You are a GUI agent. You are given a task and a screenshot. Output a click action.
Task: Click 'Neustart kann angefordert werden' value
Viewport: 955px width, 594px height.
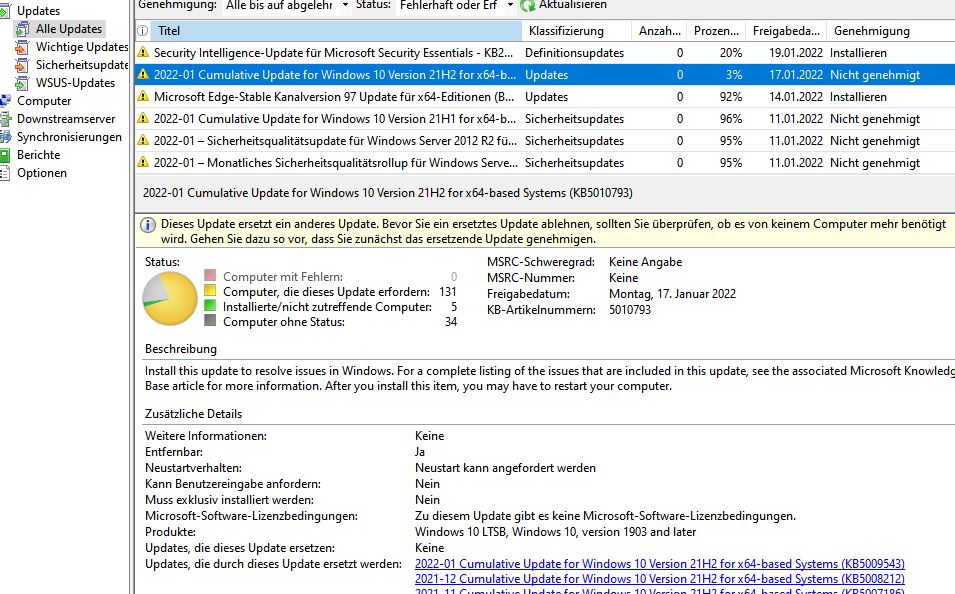[x=506, y=468]
